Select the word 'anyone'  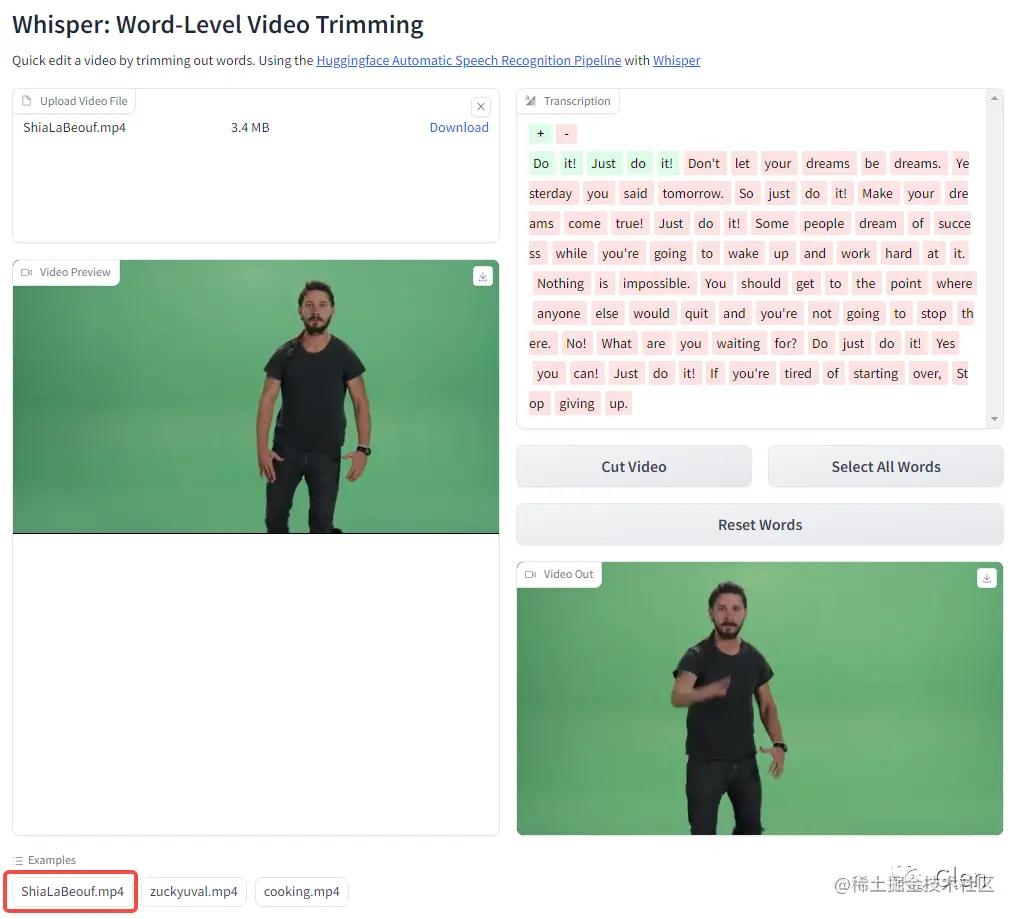[x=558, y=313]
